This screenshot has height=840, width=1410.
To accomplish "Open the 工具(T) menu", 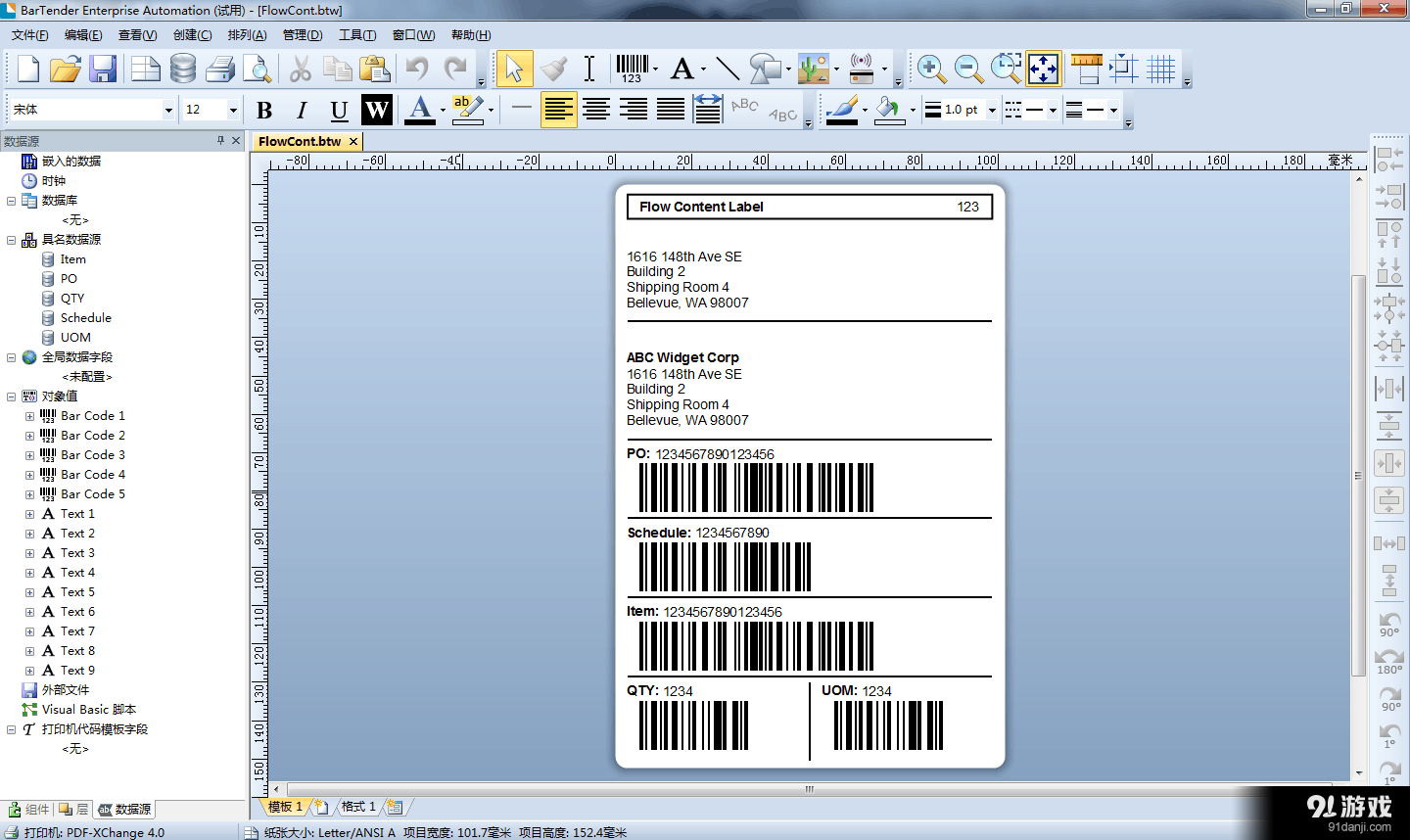I will pos(357,35).
